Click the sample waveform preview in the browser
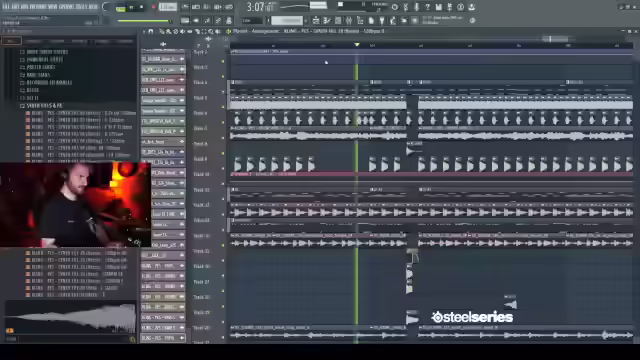The image size is (640, 360). [x=70, y=318]
